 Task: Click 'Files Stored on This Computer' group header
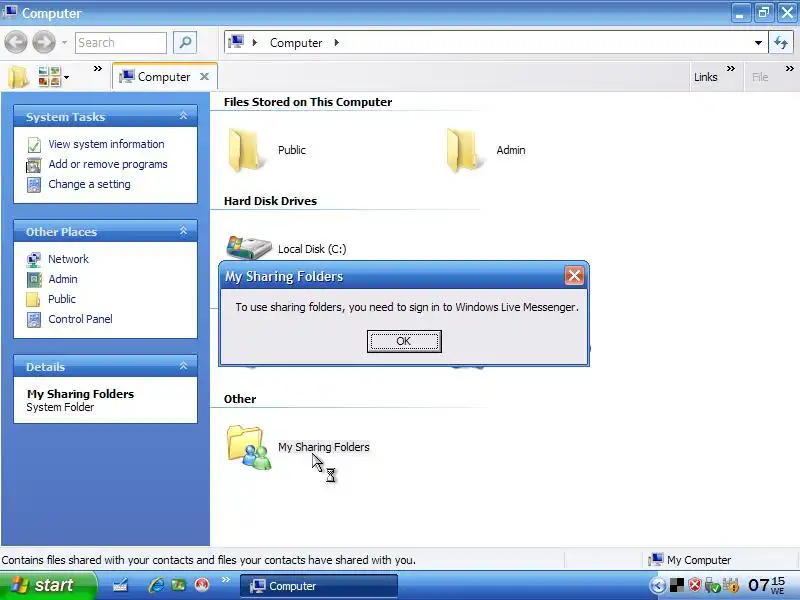tap(308, 102)
